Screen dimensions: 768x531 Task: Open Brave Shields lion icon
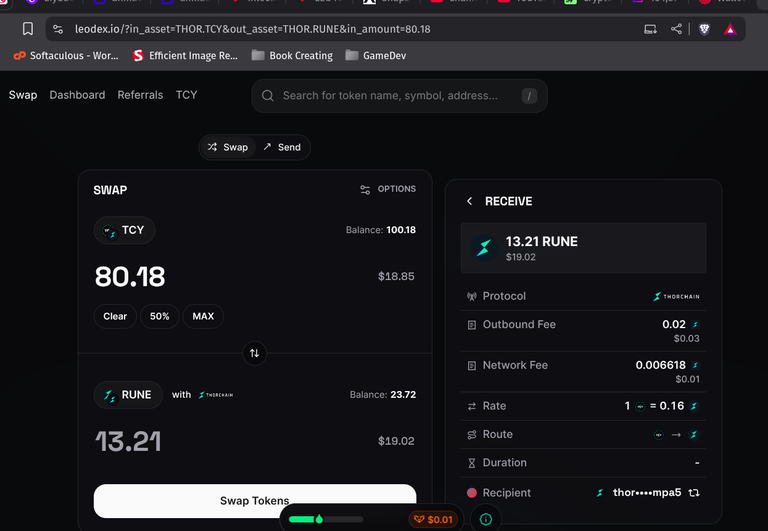(704, 29)
